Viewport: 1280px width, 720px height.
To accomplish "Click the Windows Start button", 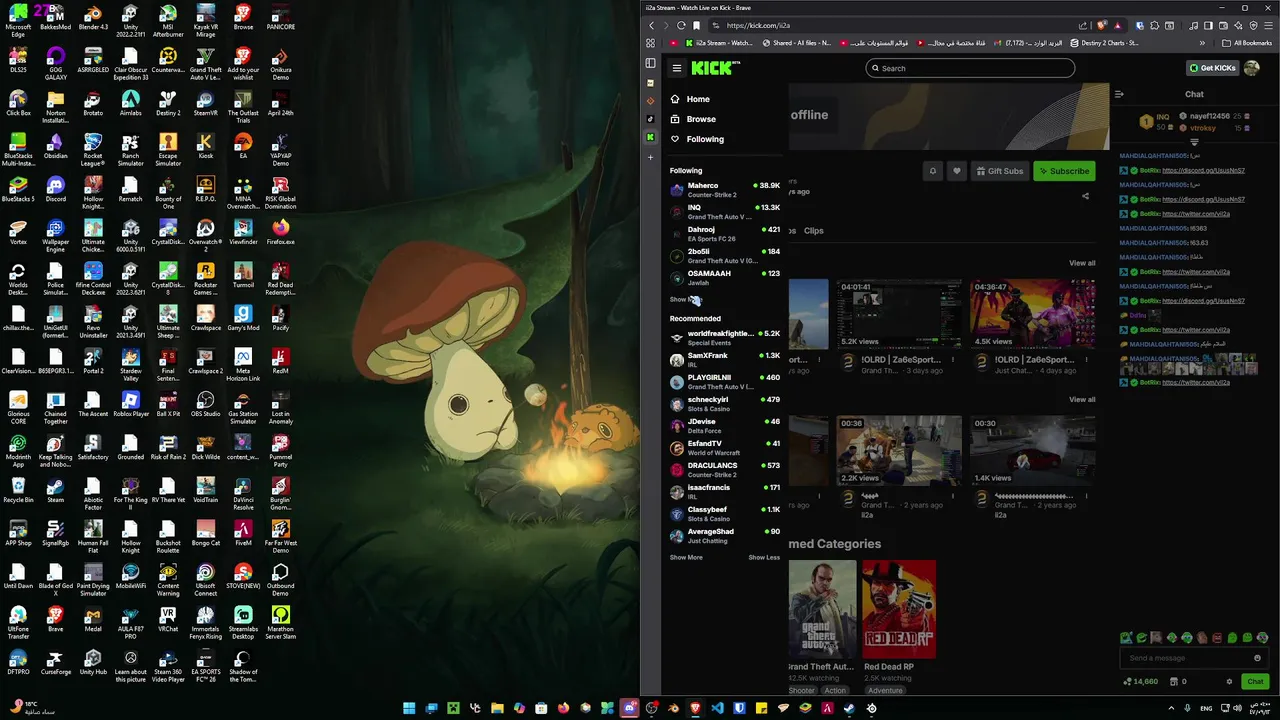I will tap(409, 708).
